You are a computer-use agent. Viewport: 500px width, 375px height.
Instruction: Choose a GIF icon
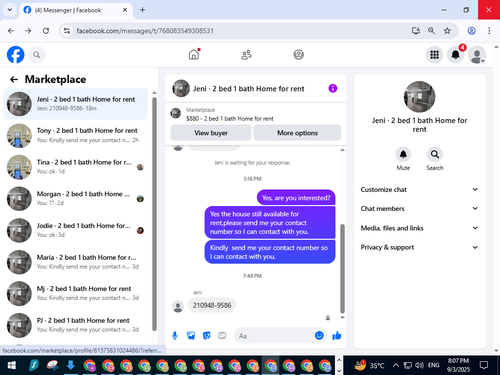click(222, 335)
